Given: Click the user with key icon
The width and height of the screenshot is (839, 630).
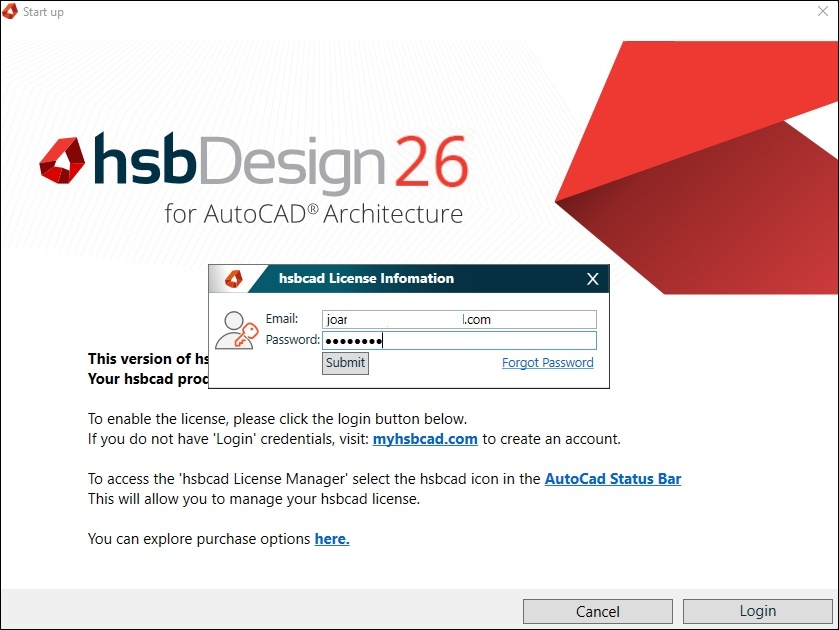Looking at the screenshot, I should click(237, 330).
